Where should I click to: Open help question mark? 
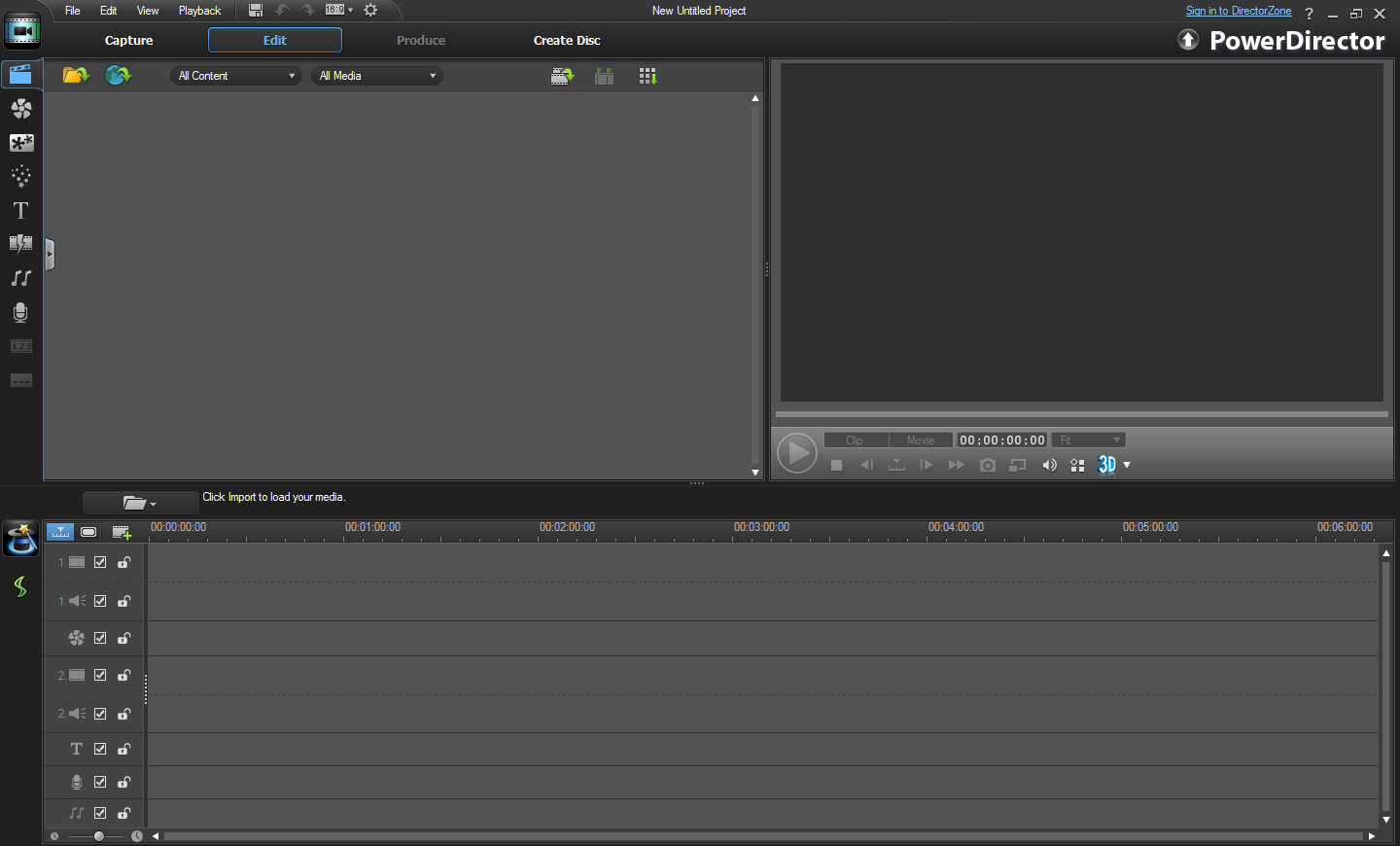1309,13
